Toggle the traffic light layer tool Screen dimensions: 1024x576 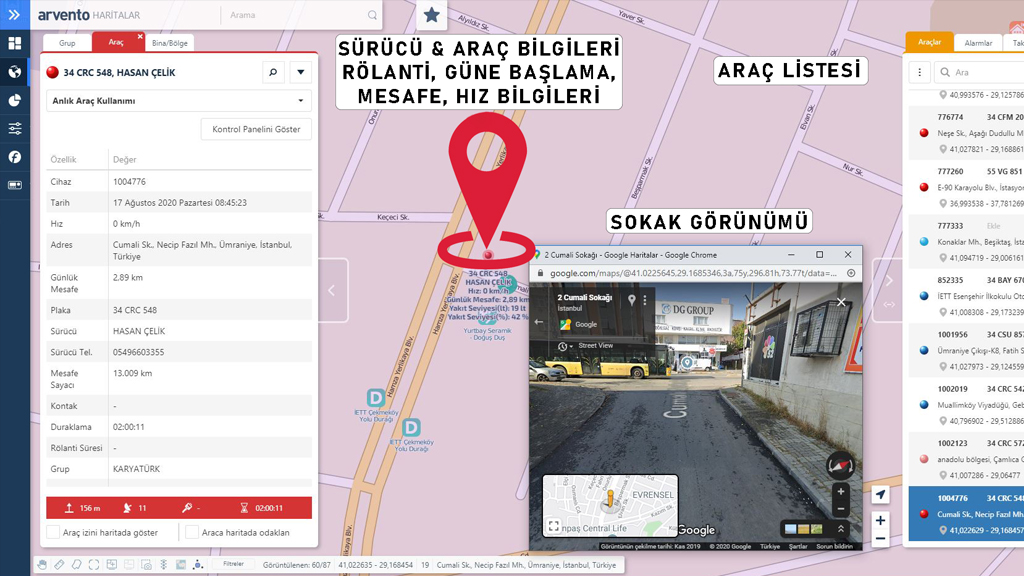(164, 565)
